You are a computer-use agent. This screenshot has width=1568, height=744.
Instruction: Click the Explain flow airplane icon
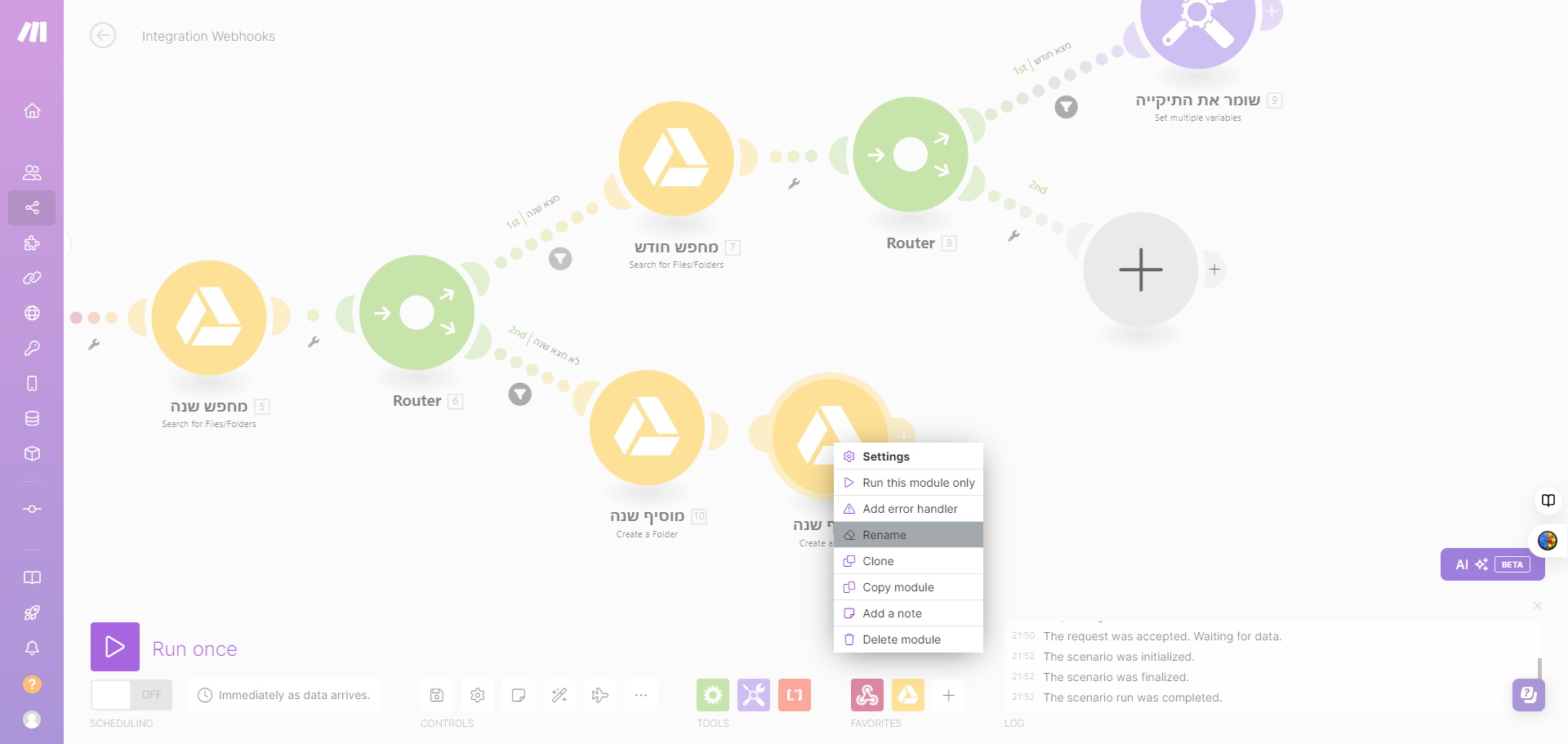point(600,695)
